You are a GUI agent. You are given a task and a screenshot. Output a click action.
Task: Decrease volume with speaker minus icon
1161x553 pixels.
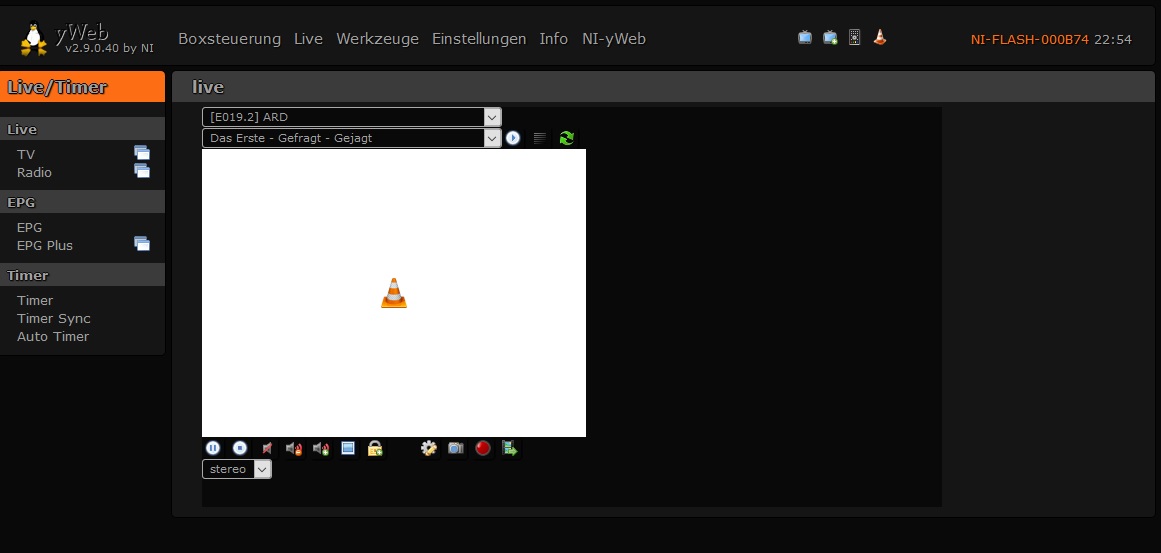[x=294, y=448]
